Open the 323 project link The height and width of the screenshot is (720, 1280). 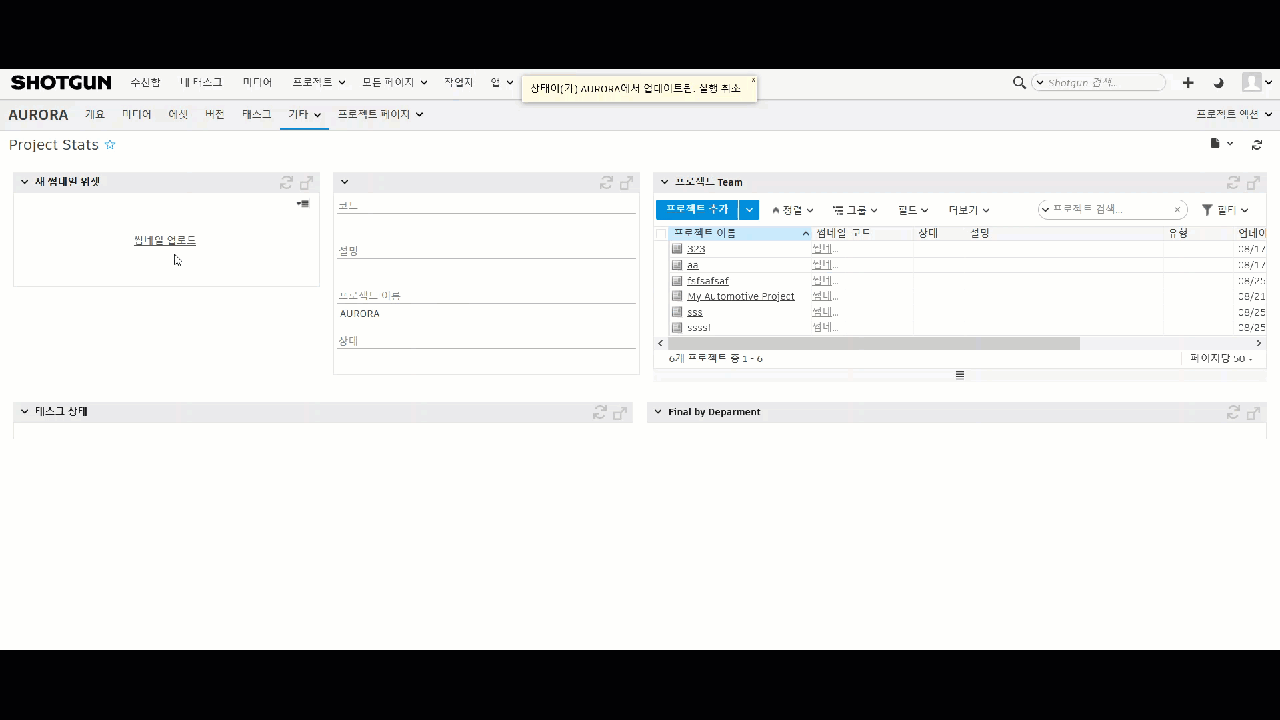coord(696,249)
